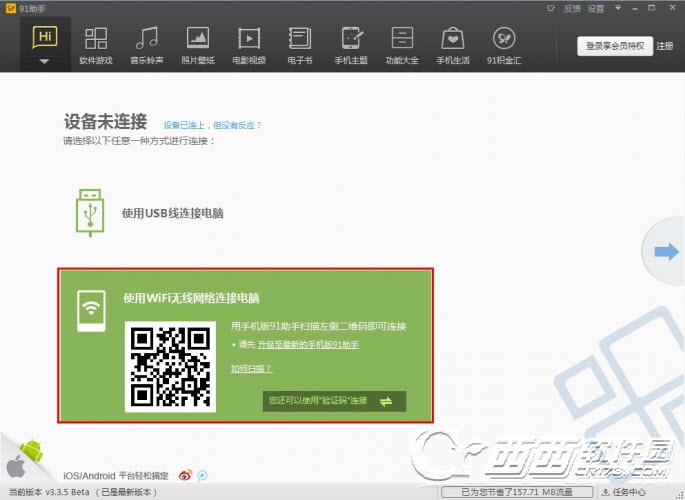Select 使用WiFi无线网络连接电脑 heading
The image size is (685, 500).
click(x=191, y=298)
